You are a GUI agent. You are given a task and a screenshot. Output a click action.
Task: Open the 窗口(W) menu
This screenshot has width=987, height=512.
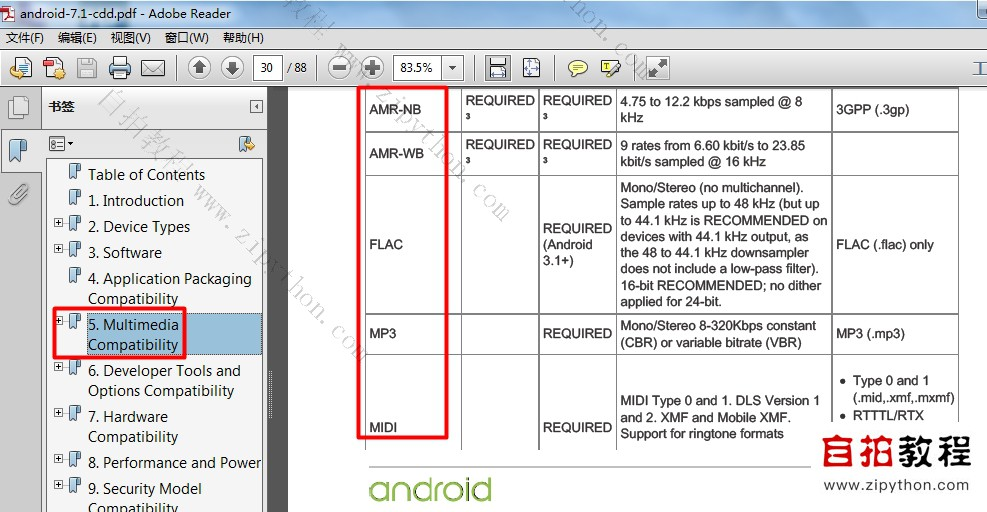click(186, 38)
